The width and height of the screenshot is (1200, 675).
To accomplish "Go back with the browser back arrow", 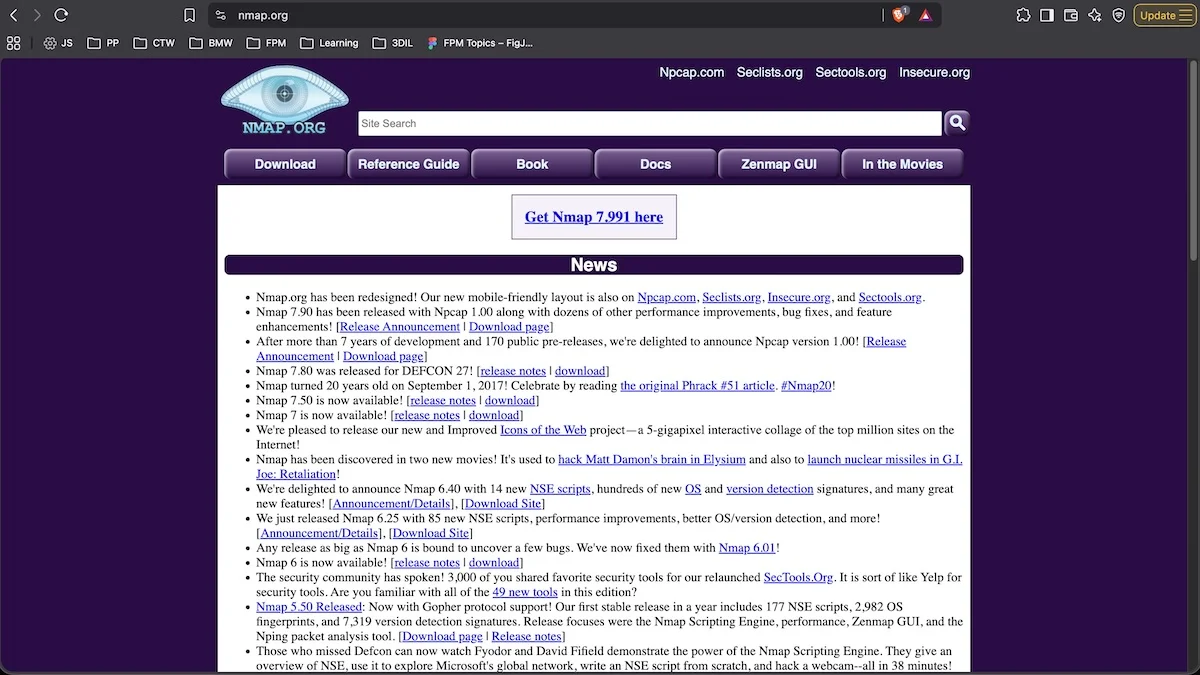I will coord(14,15).
